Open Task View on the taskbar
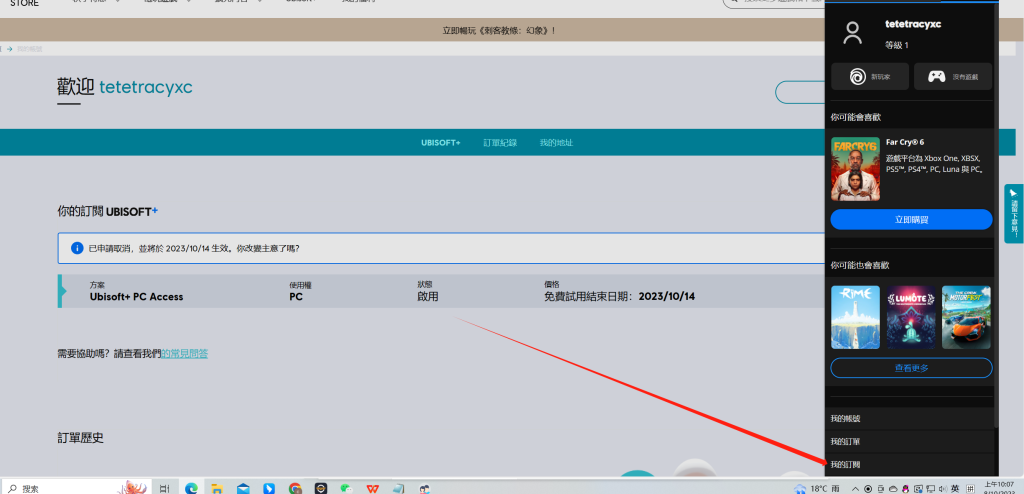 [165, 488]
